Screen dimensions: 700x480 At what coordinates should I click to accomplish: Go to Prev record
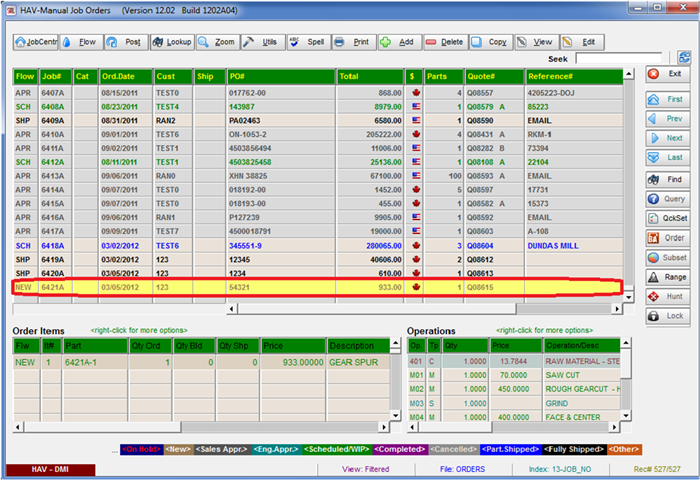(x=667, y=119)
